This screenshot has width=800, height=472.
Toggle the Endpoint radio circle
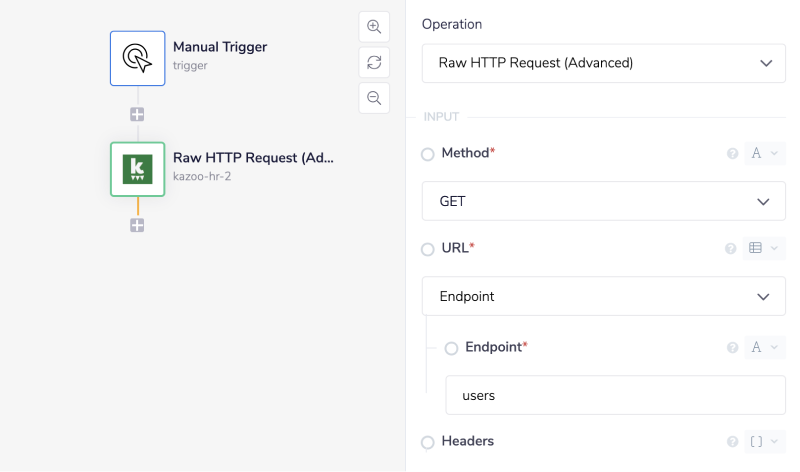pos(452,348)
